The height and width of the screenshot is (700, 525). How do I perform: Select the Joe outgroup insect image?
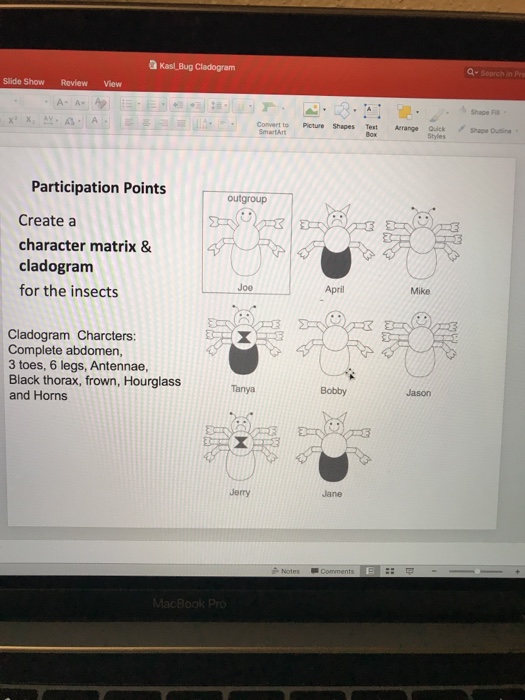(x=246, y=243)
